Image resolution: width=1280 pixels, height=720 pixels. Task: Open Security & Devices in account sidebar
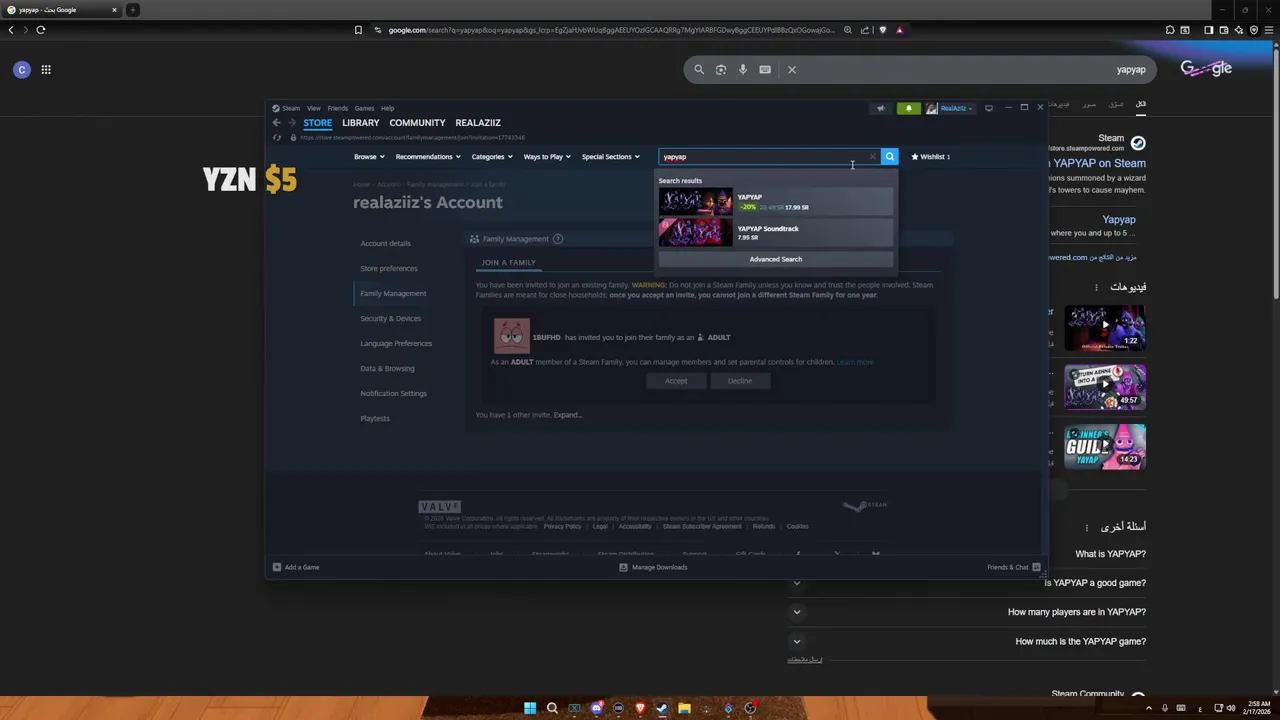click(391, 318)
